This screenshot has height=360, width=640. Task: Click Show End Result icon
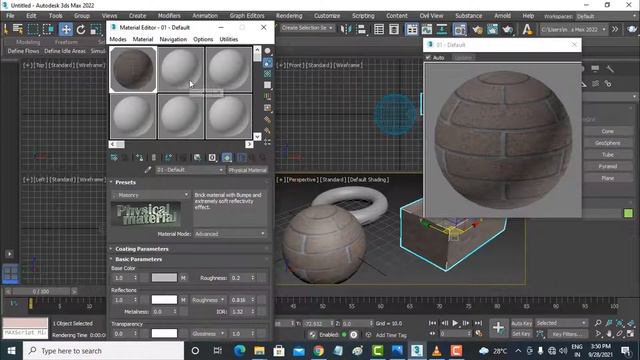coord(242,158)
